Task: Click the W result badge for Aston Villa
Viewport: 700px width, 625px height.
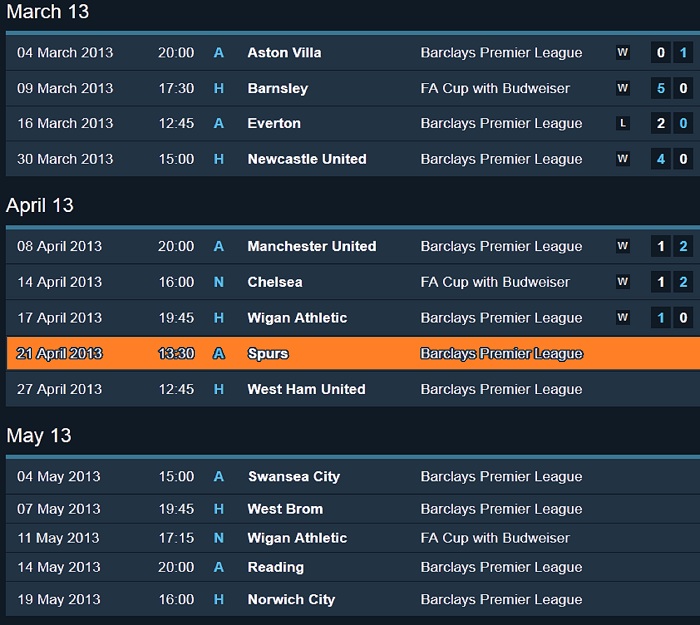Action: (623, 53)
